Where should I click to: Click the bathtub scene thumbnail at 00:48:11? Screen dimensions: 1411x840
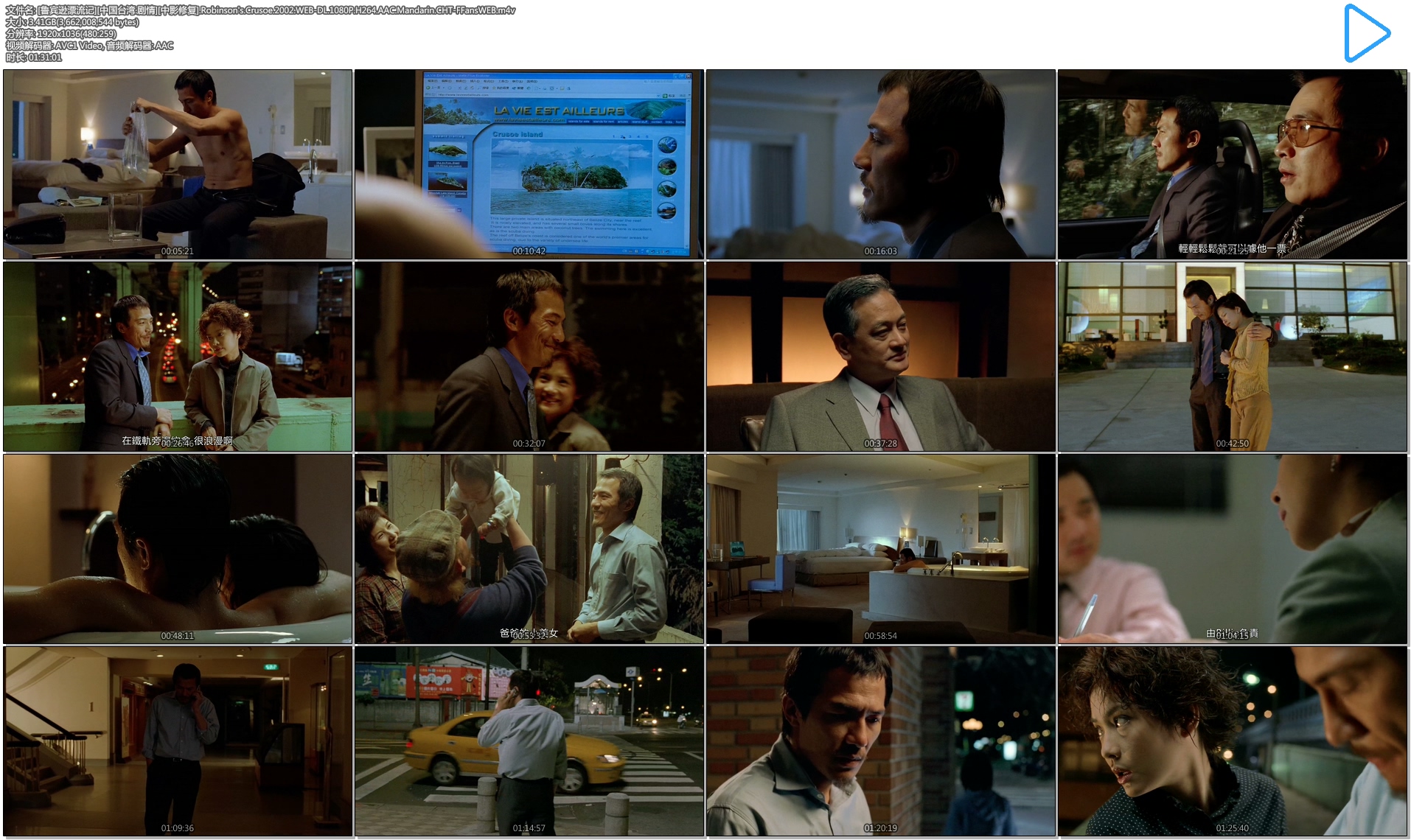178,549
